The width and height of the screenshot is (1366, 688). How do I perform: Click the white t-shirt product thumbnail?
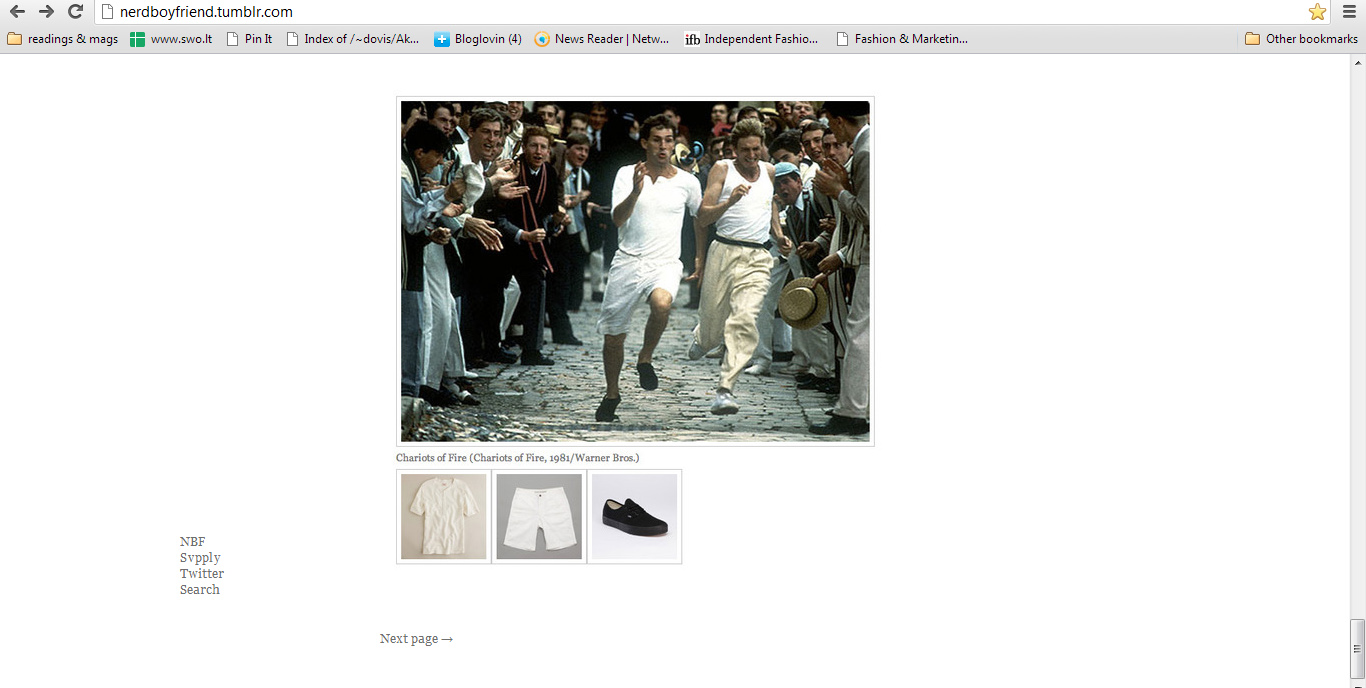pyautogui.click(x=444, y=516)
